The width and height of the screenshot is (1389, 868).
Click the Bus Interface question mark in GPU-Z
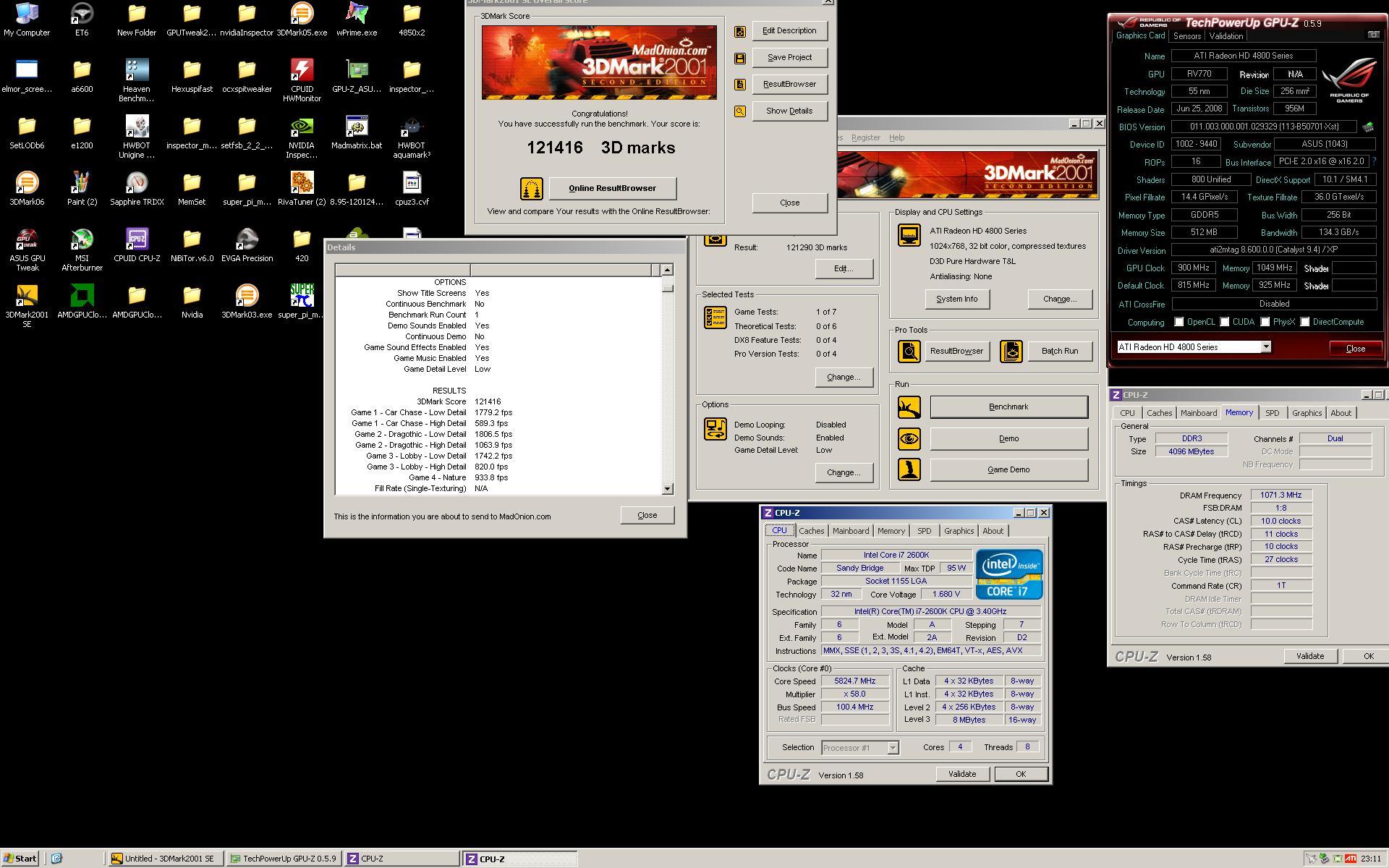[1373, 161]
